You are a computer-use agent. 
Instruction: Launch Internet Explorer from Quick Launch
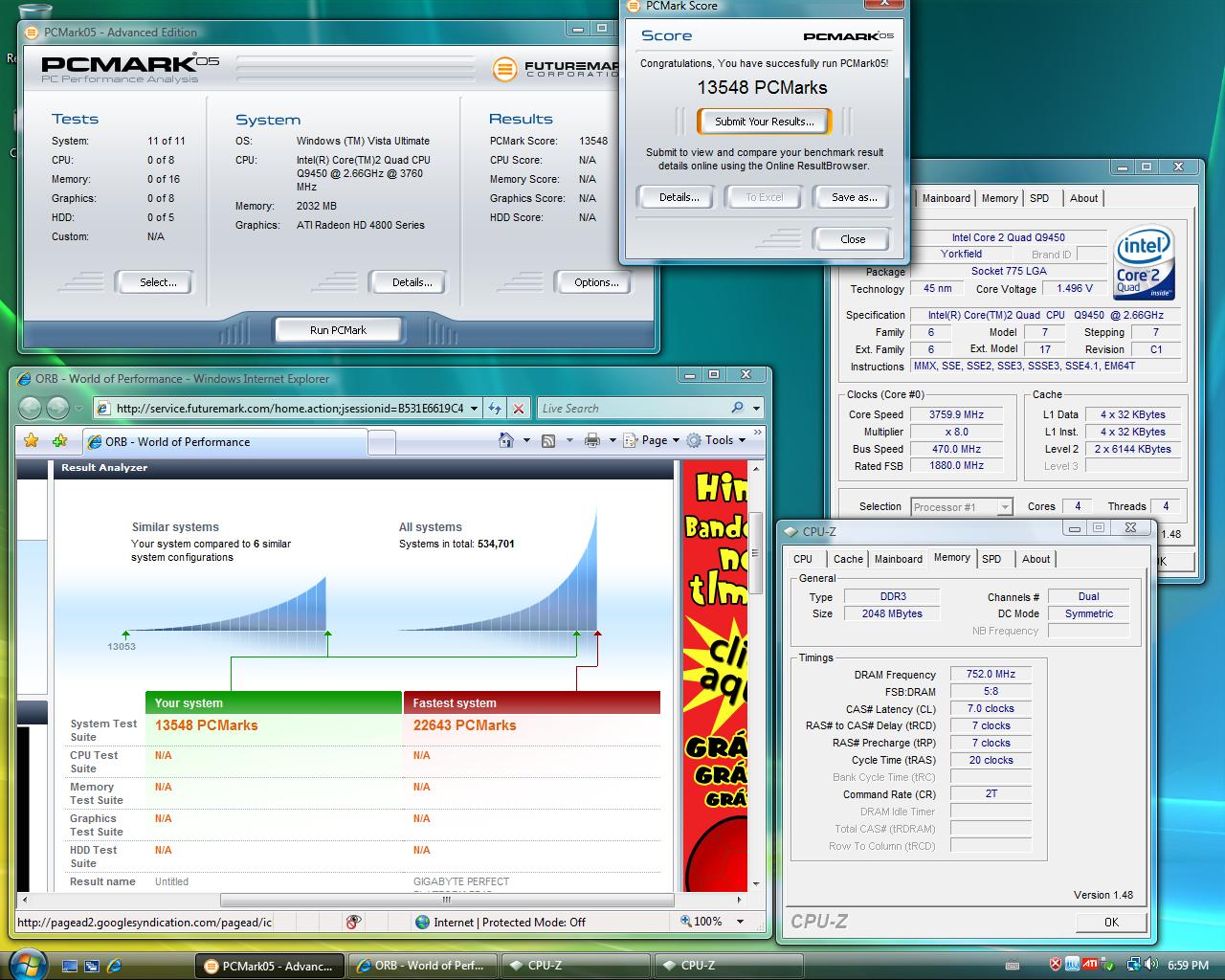tap(114, 966)
